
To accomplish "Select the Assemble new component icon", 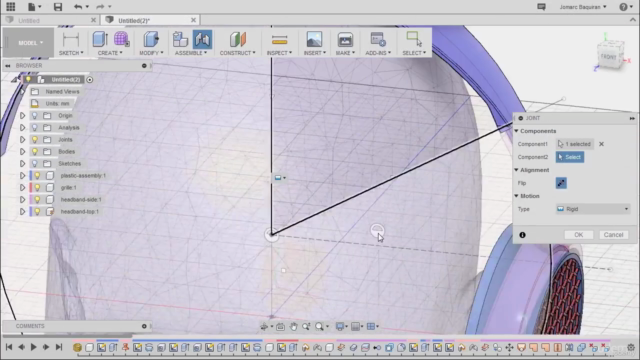I will 180,40.
